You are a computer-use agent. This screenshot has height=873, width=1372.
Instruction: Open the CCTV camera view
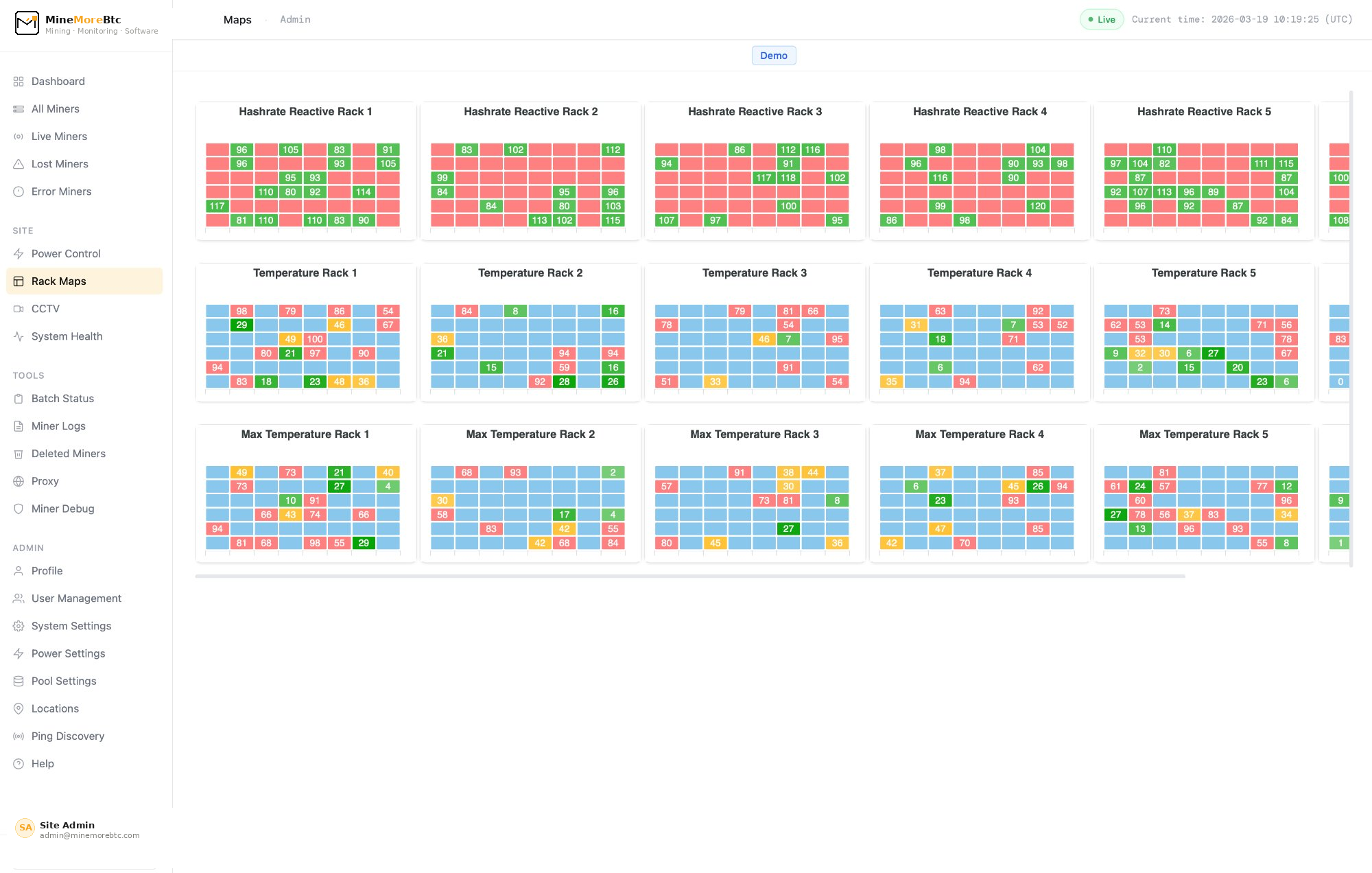(45, 308)
